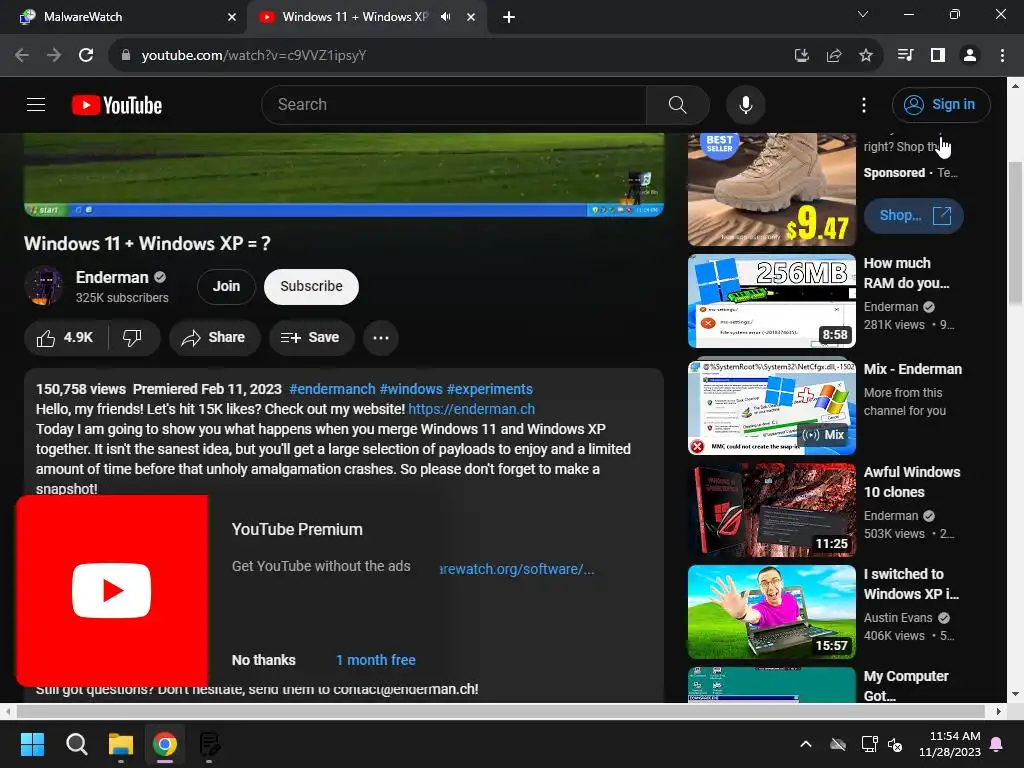Click the Share button

click(214, 338)
